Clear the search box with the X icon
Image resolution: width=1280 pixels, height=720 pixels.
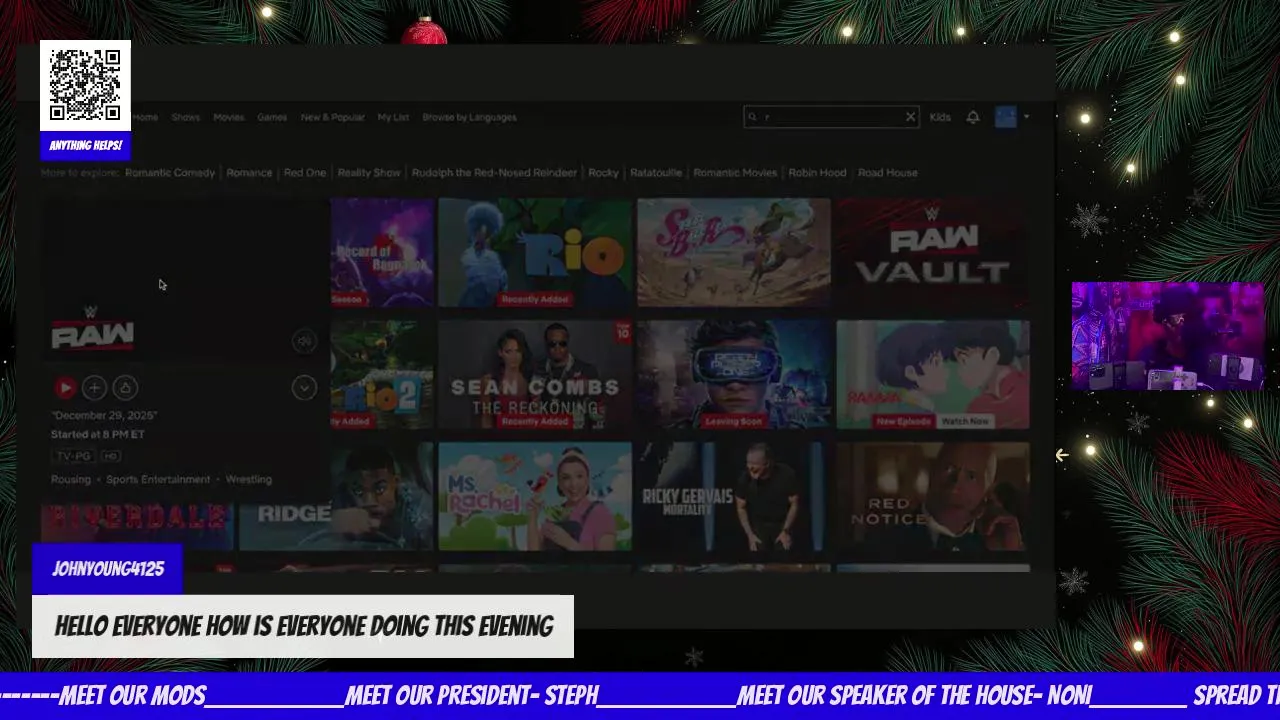(910, 117)
